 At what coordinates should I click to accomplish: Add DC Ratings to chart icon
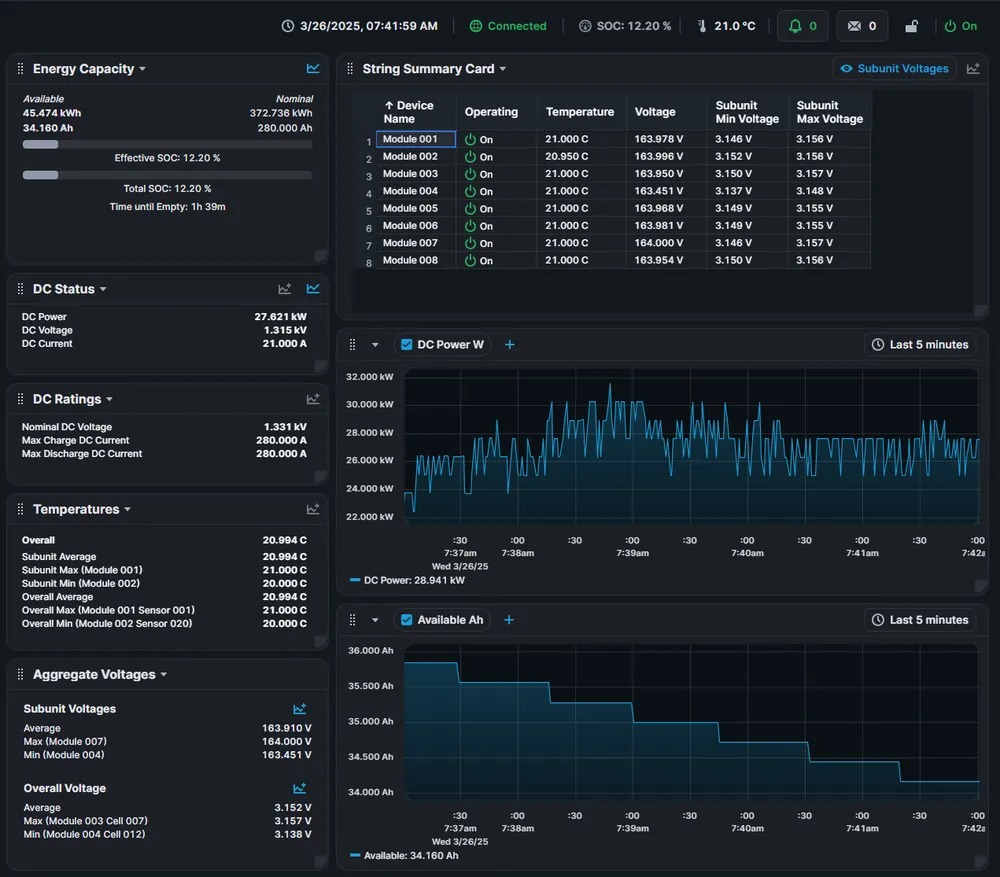[x=312, y=399]
